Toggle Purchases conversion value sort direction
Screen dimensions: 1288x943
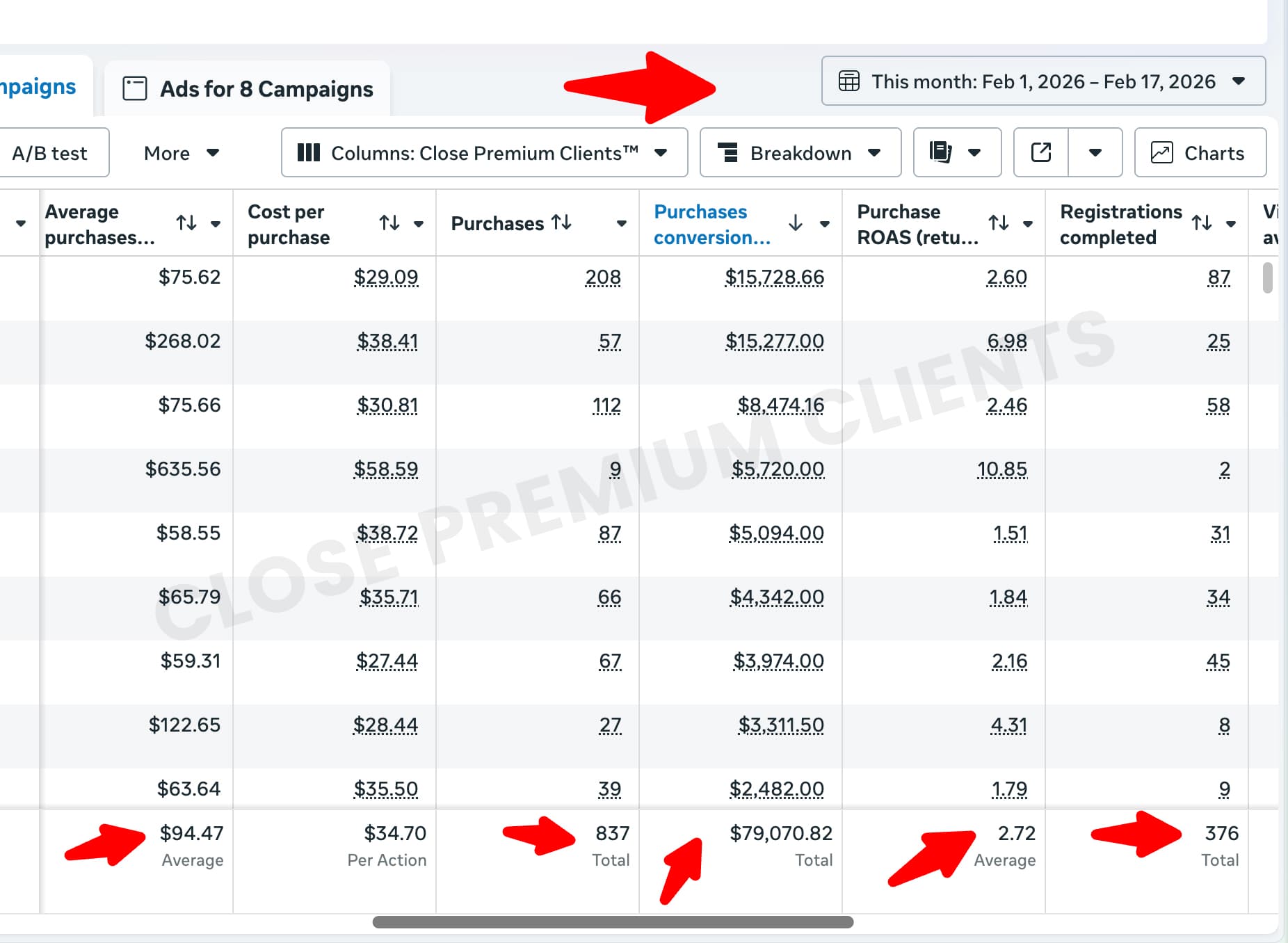(796, 223)
